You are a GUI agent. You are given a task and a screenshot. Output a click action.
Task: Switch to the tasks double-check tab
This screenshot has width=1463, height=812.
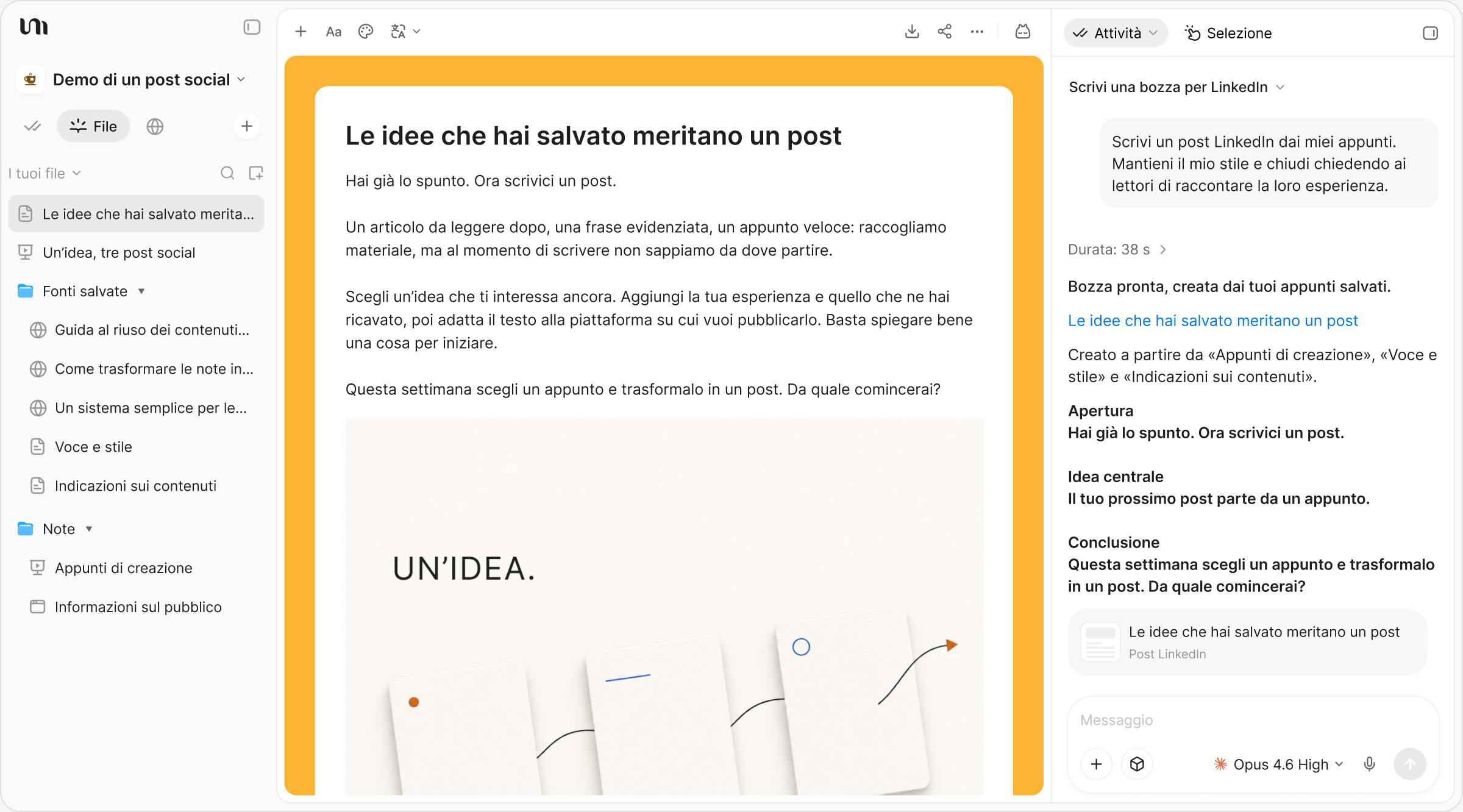point(32,126)
